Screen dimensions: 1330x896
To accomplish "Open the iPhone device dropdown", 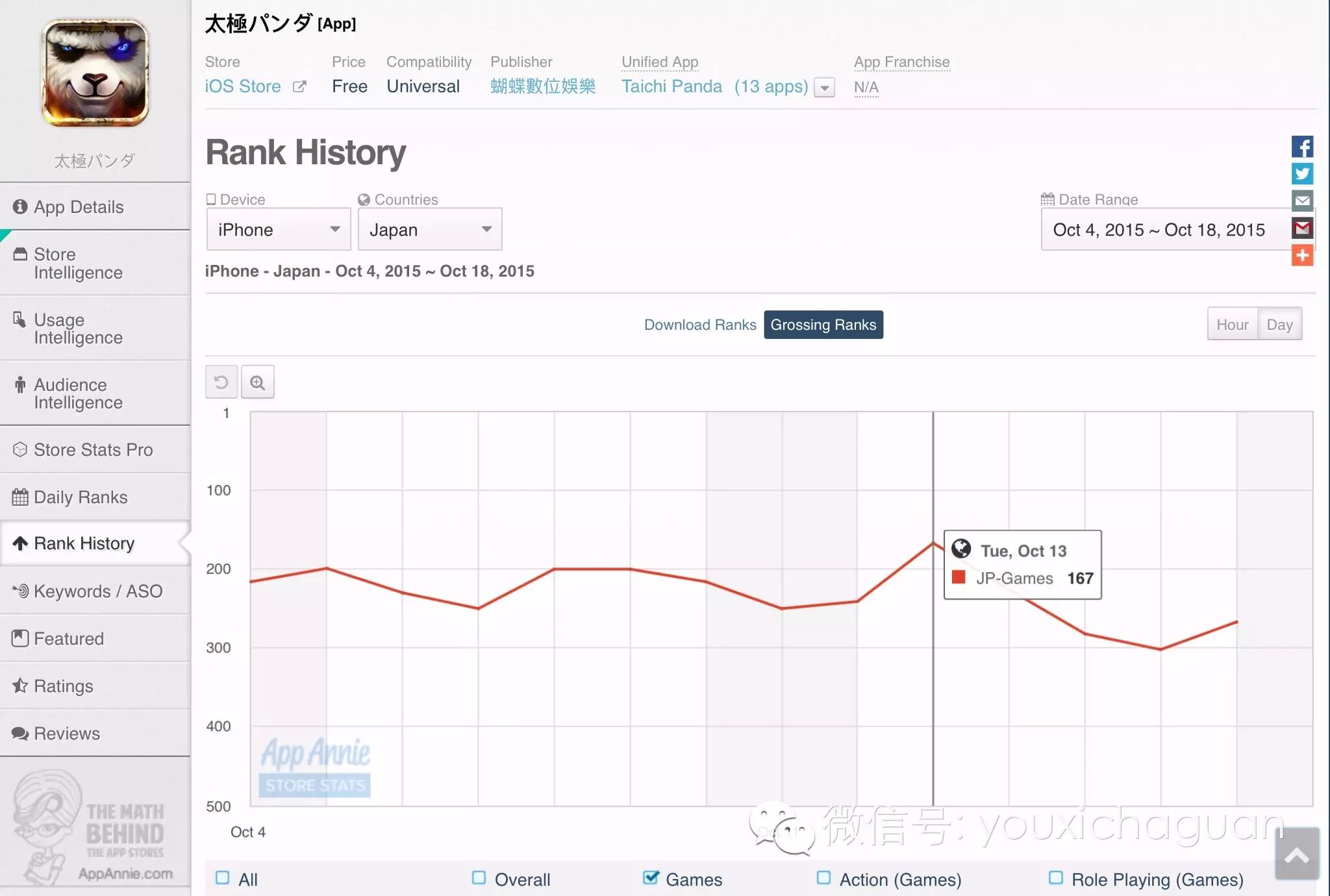I will tap(279, 229).
